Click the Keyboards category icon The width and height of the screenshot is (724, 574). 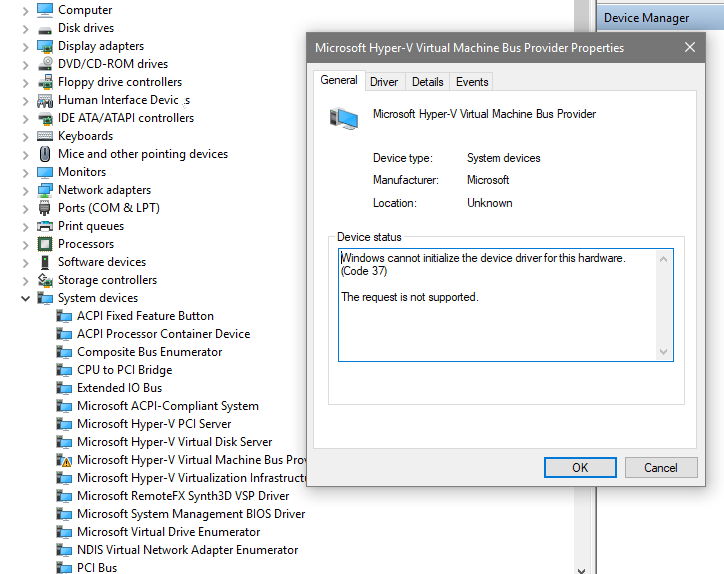point(45,136)
